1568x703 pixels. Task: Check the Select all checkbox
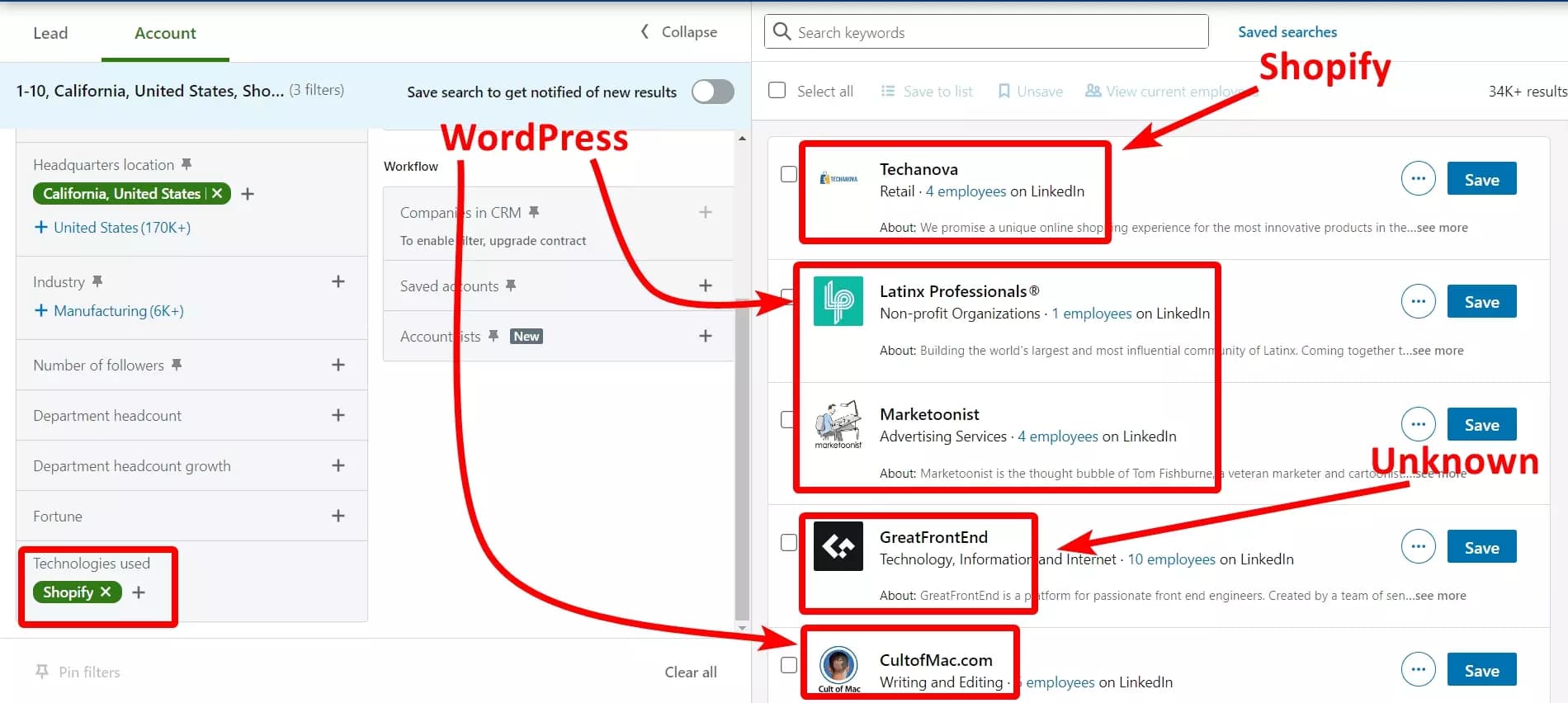point(777,90)
